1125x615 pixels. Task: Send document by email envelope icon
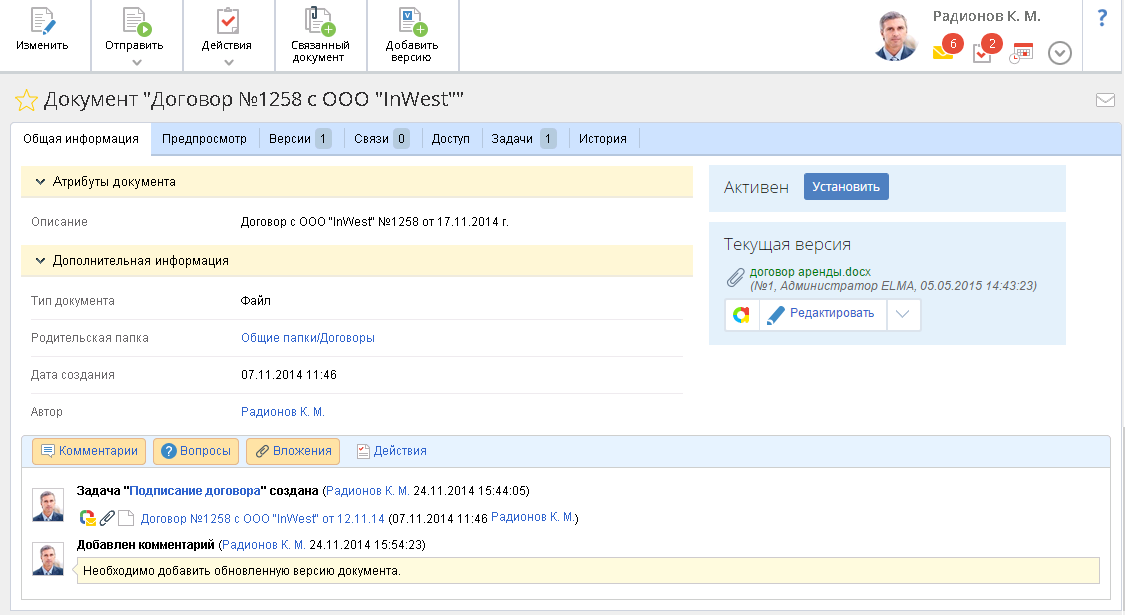[1105, 100]
